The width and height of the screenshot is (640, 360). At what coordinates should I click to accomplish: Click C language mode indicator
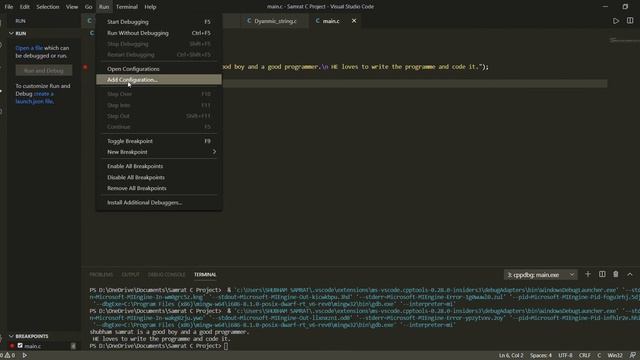(599, 356)
